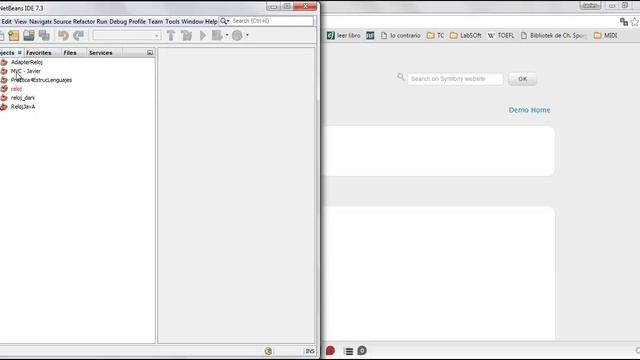Open the dark square bookmark after leer libro
This screenshot has height=360, width=640.
coord(370,36)
